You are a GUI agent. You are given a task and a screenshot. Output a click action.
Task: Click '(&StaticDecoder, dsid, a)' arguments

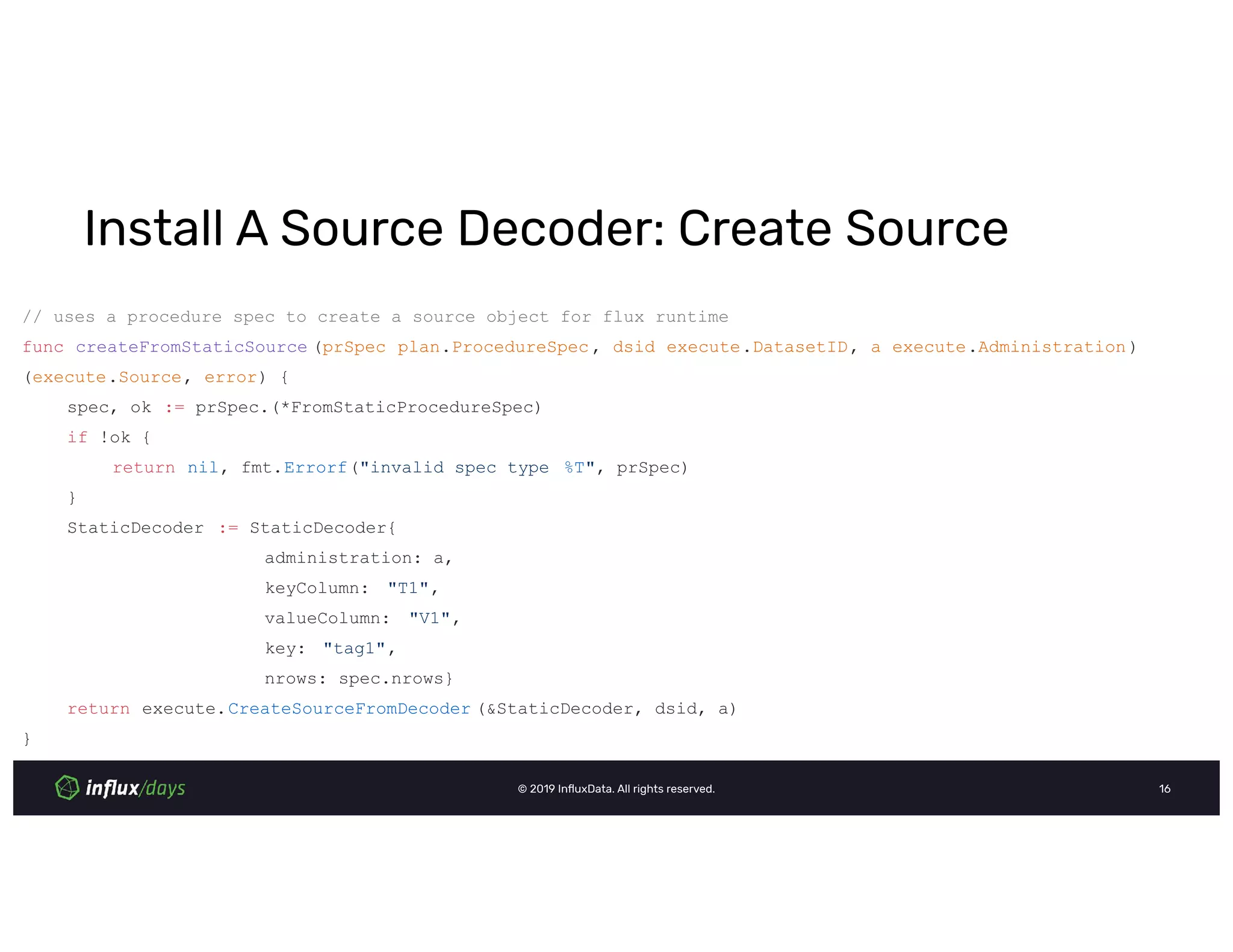(607, 709)
